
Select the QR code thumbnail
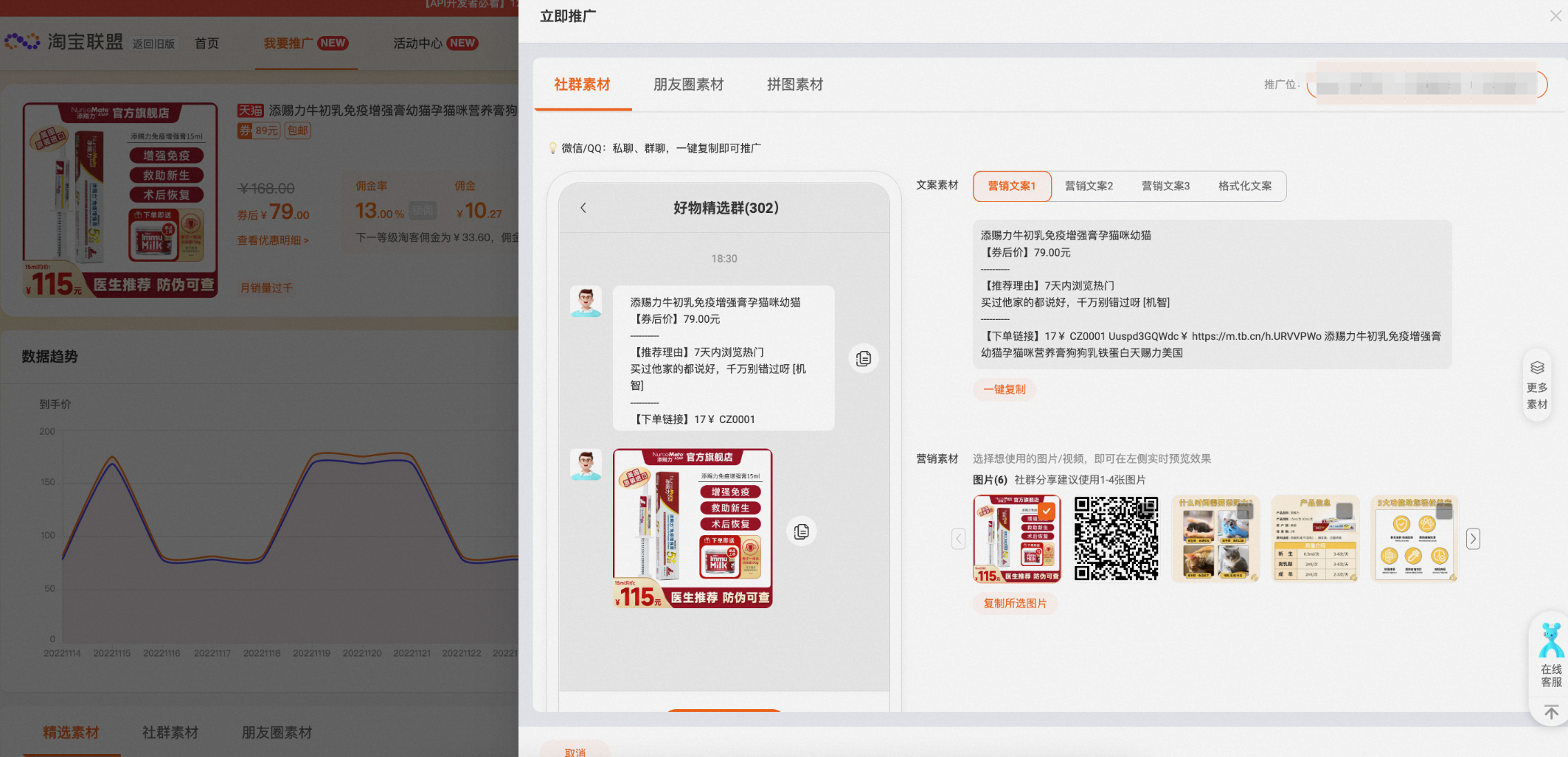(x=1116, y=539)
